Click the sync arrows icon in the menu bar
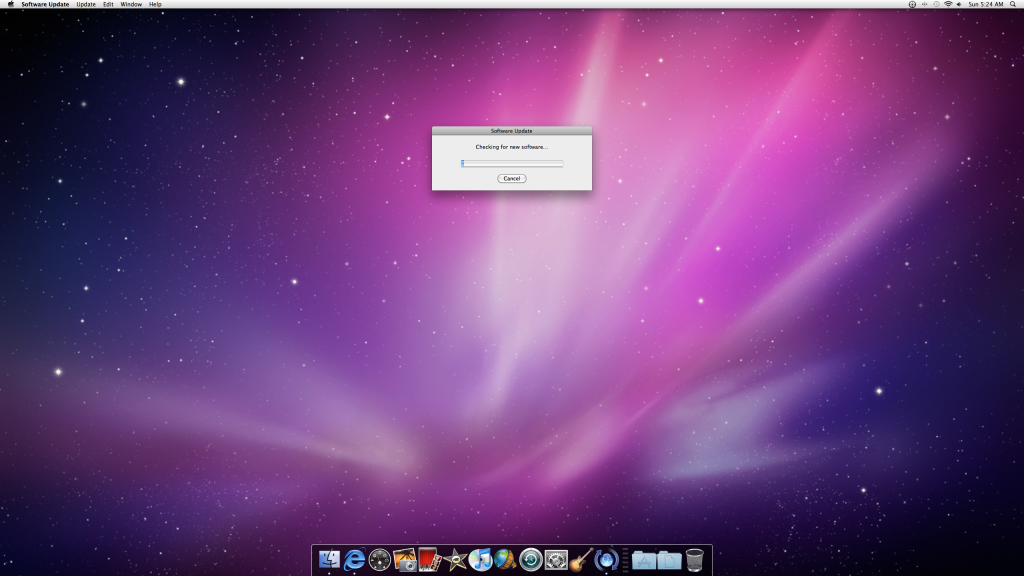This screenshot has height=576, width=1024. [x=924, y=4]
